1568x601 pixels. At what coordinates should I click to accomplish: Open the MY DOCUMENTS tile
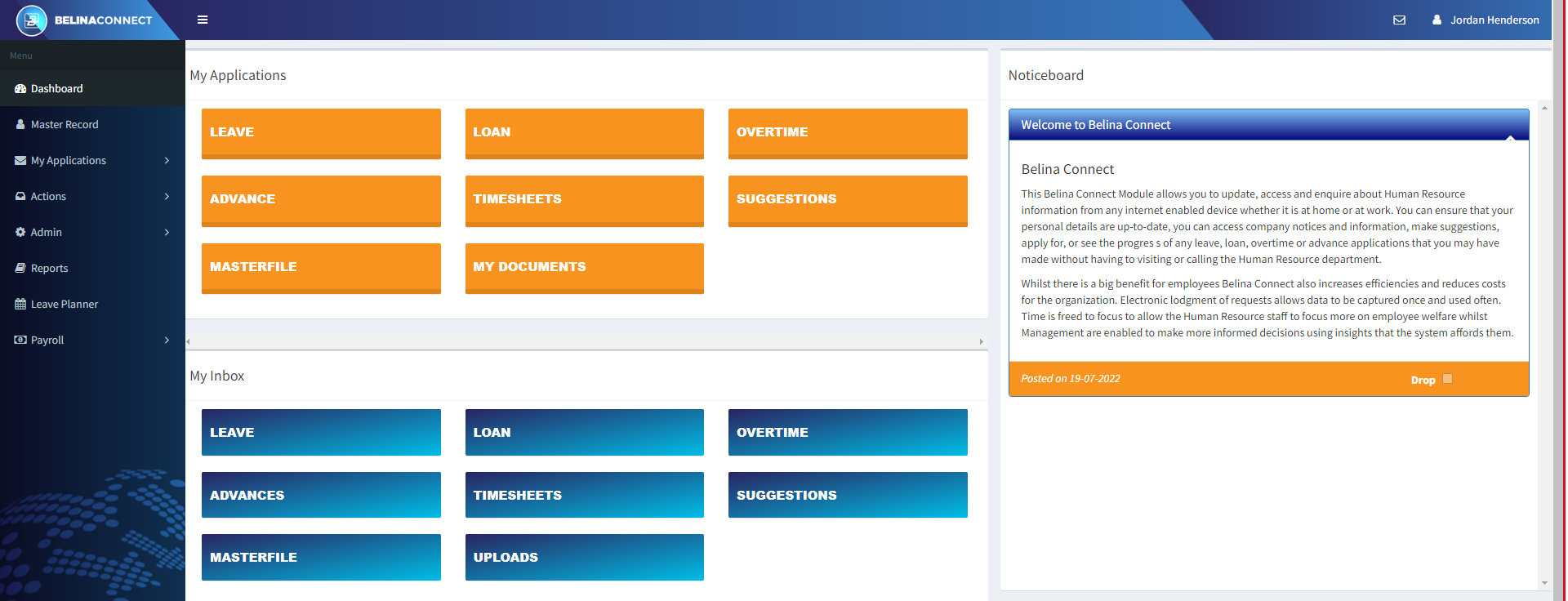pyautogui.click(x=585, y=268)
